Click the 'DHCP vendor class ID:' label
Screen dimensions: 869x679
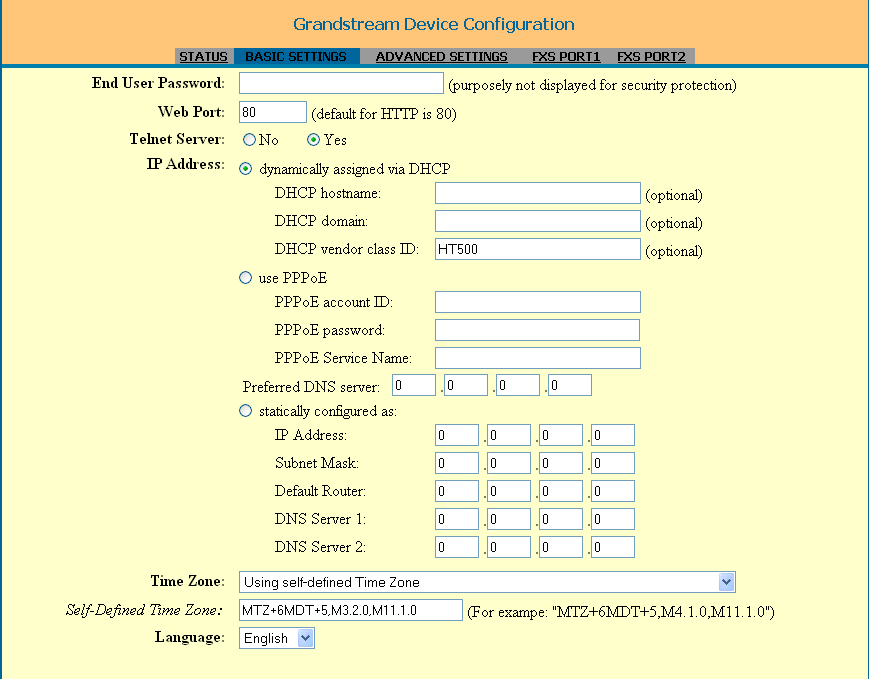point(347,249)
